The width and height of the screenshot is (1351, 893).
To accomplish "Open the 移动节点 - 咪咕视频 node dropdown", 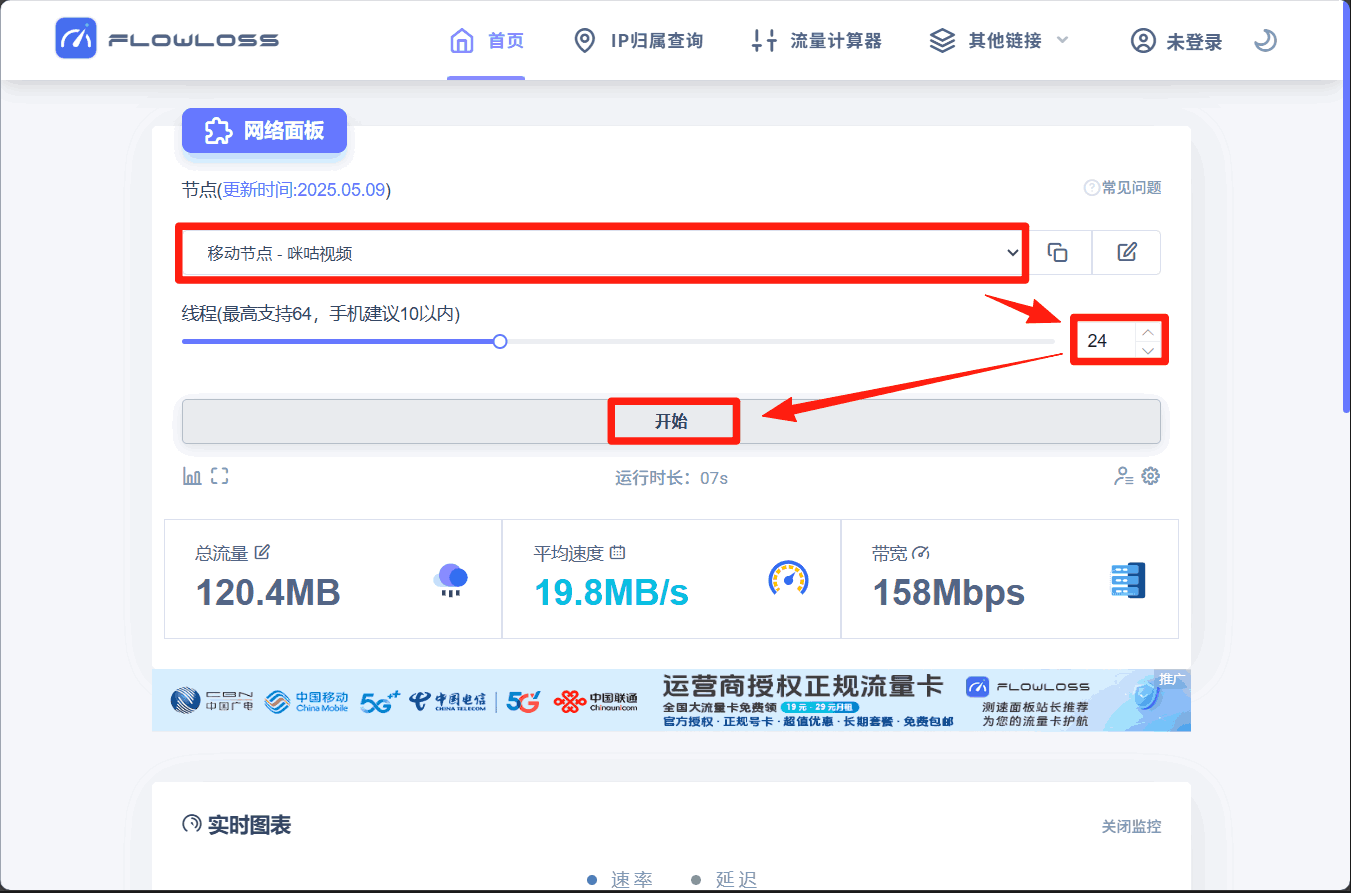I will point(602,254).
